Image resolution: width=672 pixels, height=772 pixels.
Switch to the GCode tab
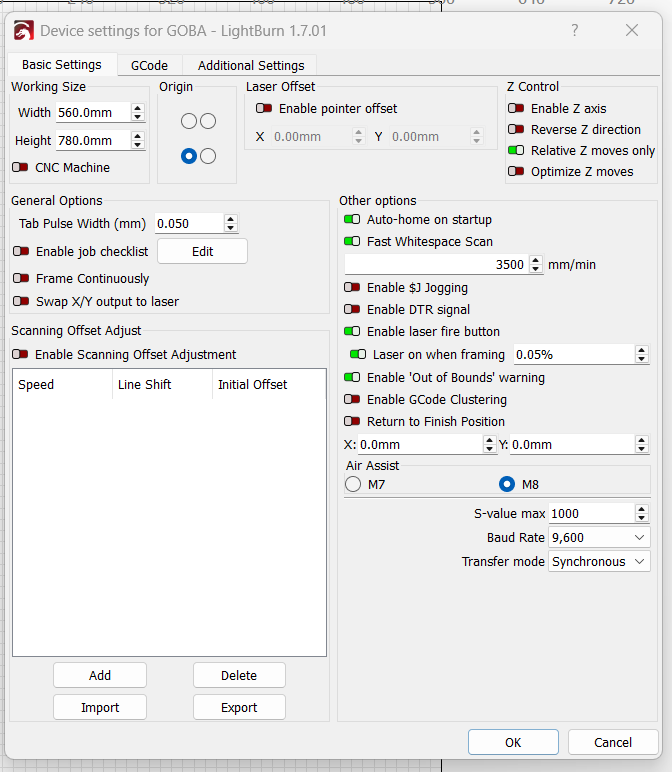coord(149,65)
